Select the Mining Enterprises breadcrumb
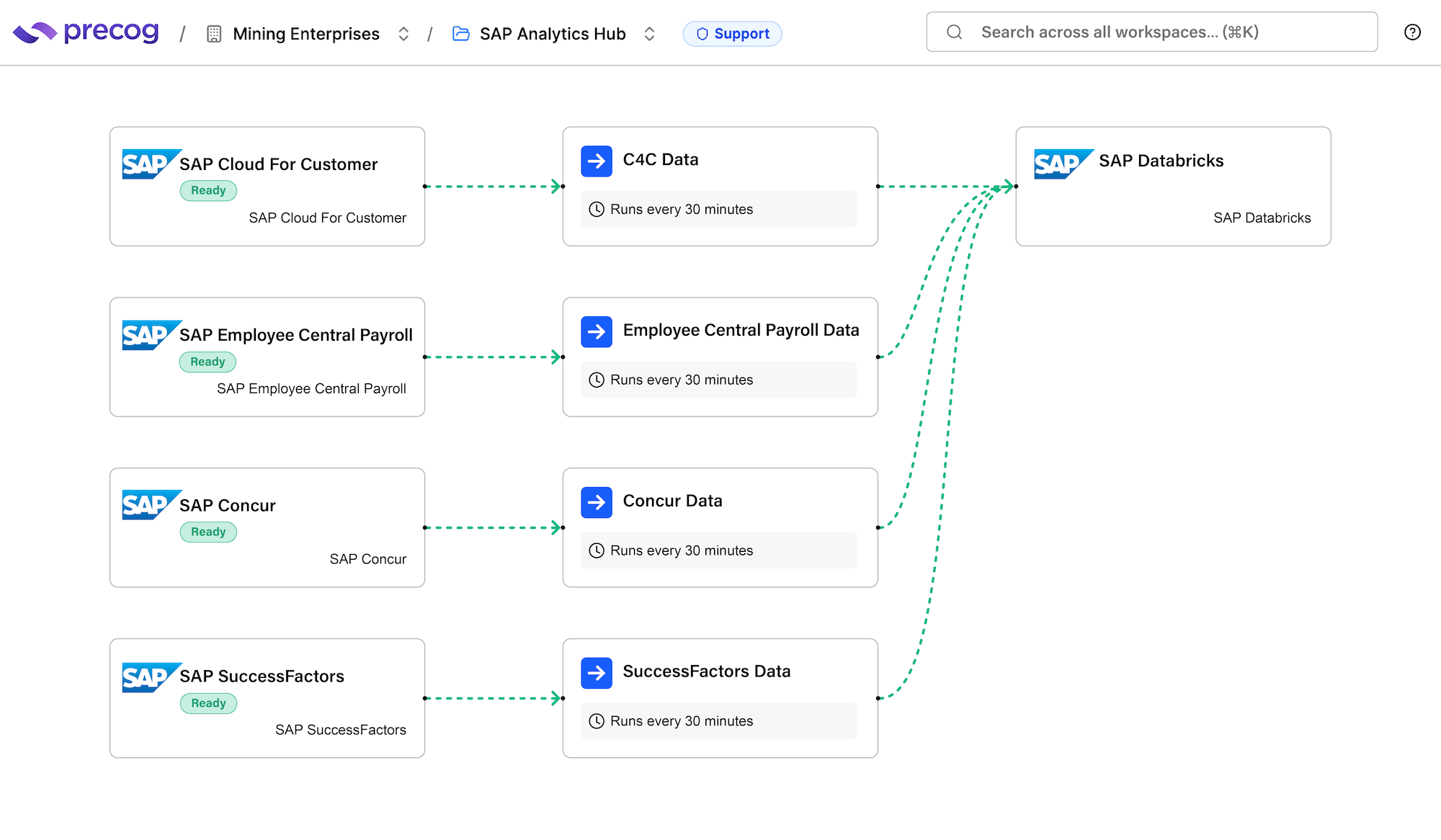 306,34
